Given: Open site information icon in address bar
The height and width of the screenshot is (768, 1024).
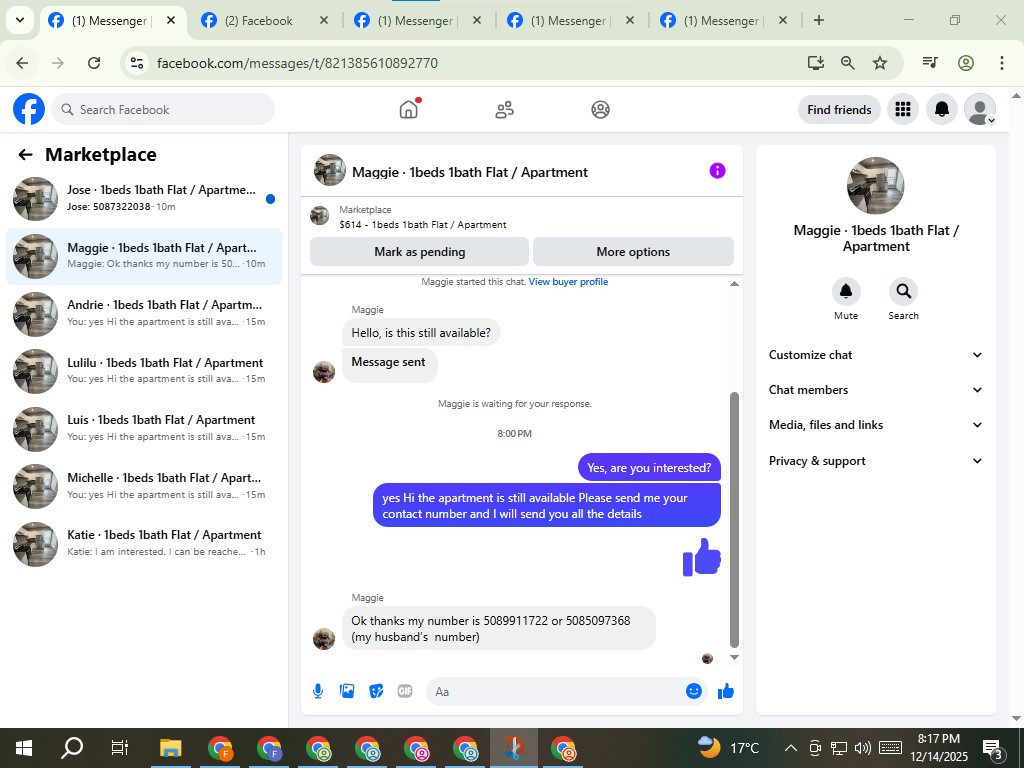Looking at the screenshot, I should tap(136, 63).
